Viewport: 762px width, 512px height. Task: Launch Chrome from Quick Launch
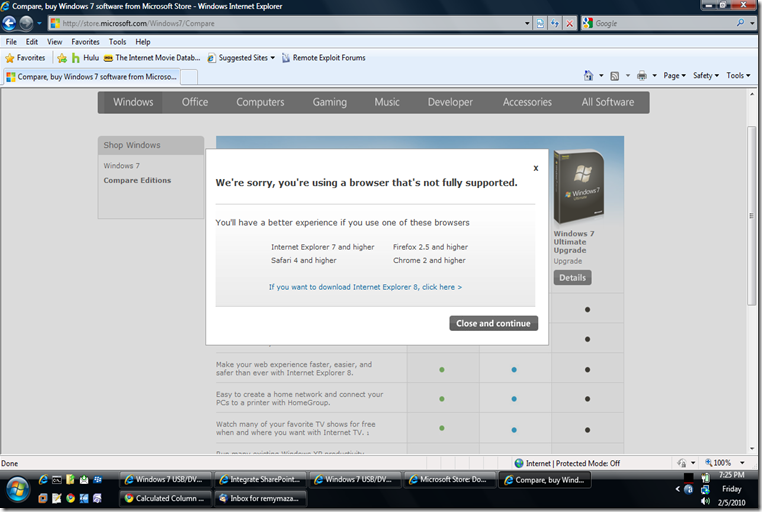pos(70,498)
